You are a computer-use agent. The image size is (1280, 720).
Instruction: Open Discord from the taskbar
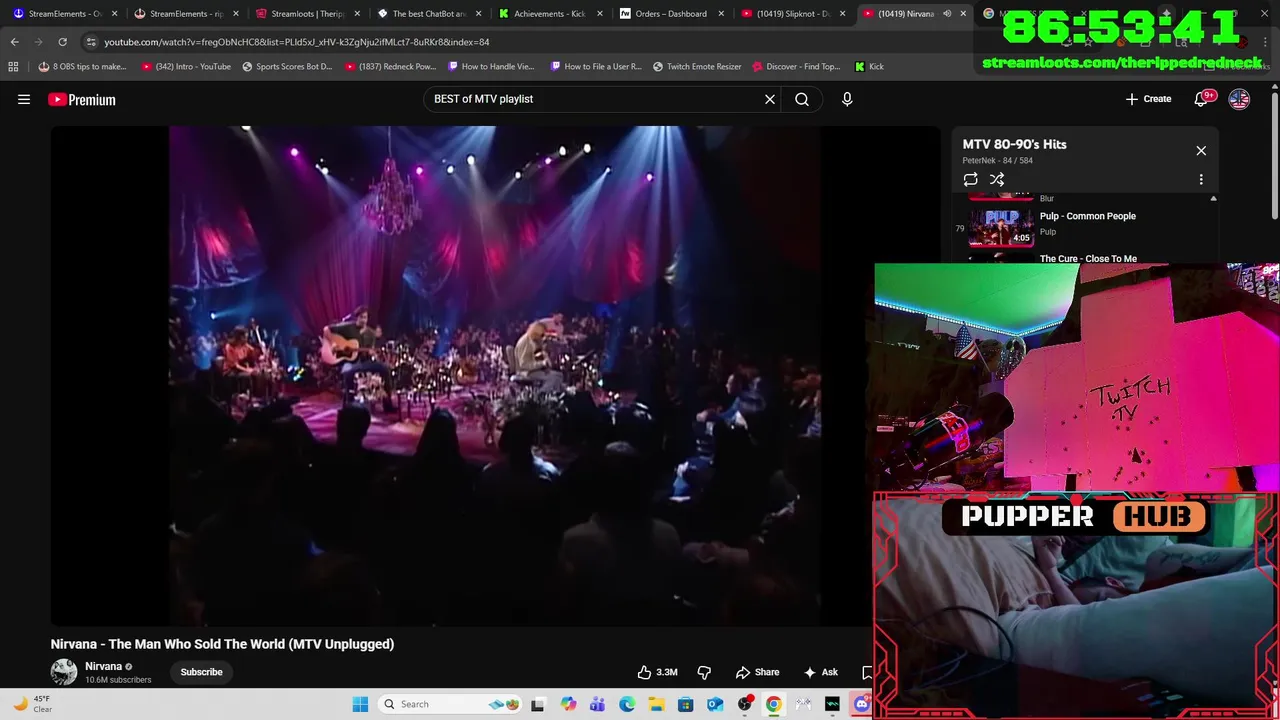point(862,704)
